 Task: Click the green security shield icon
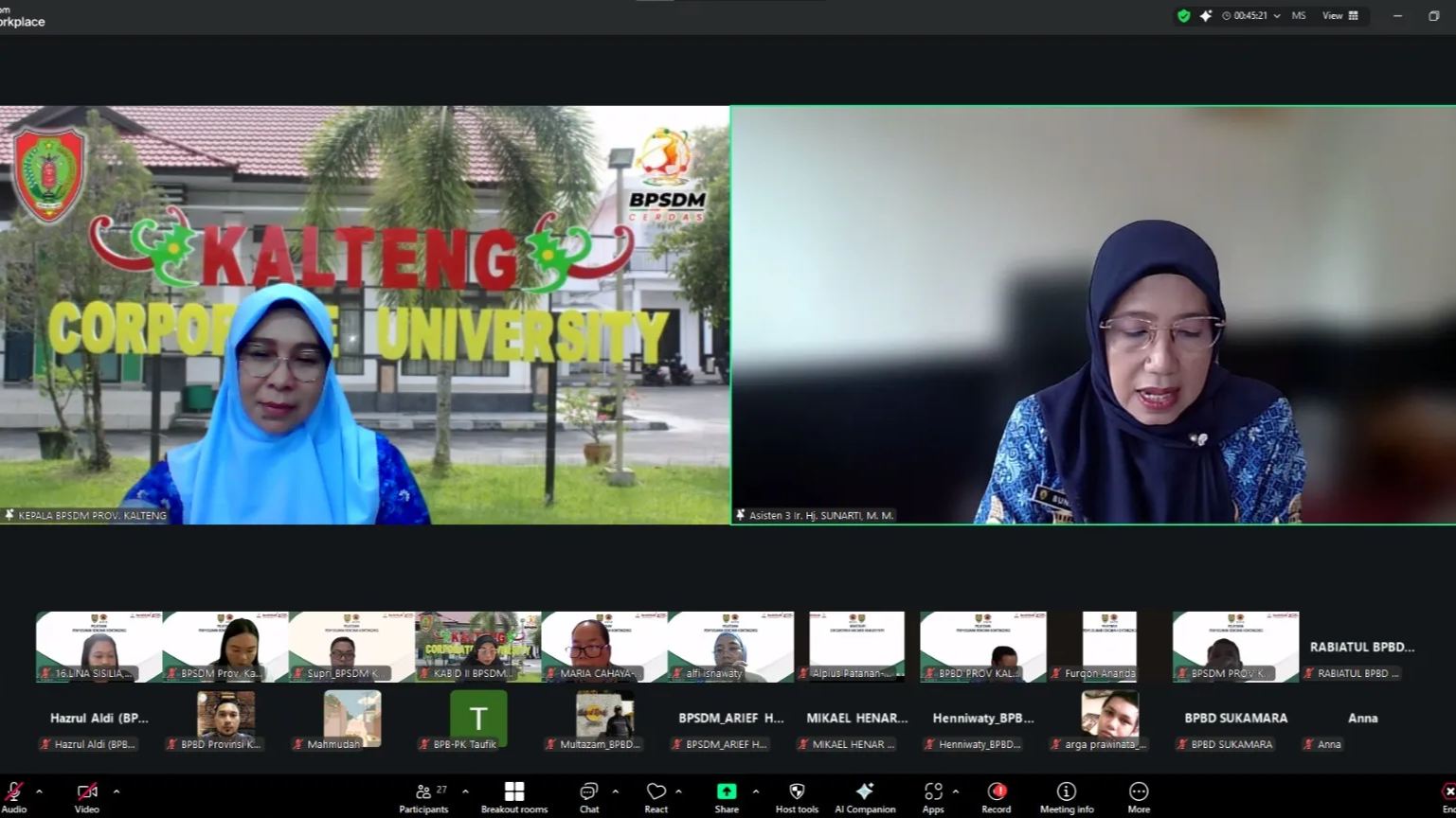point(1183,15)
